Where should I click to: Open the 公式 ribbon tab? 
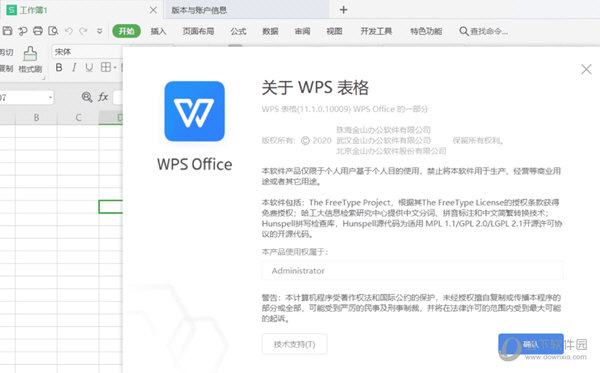tap(238, 31)
